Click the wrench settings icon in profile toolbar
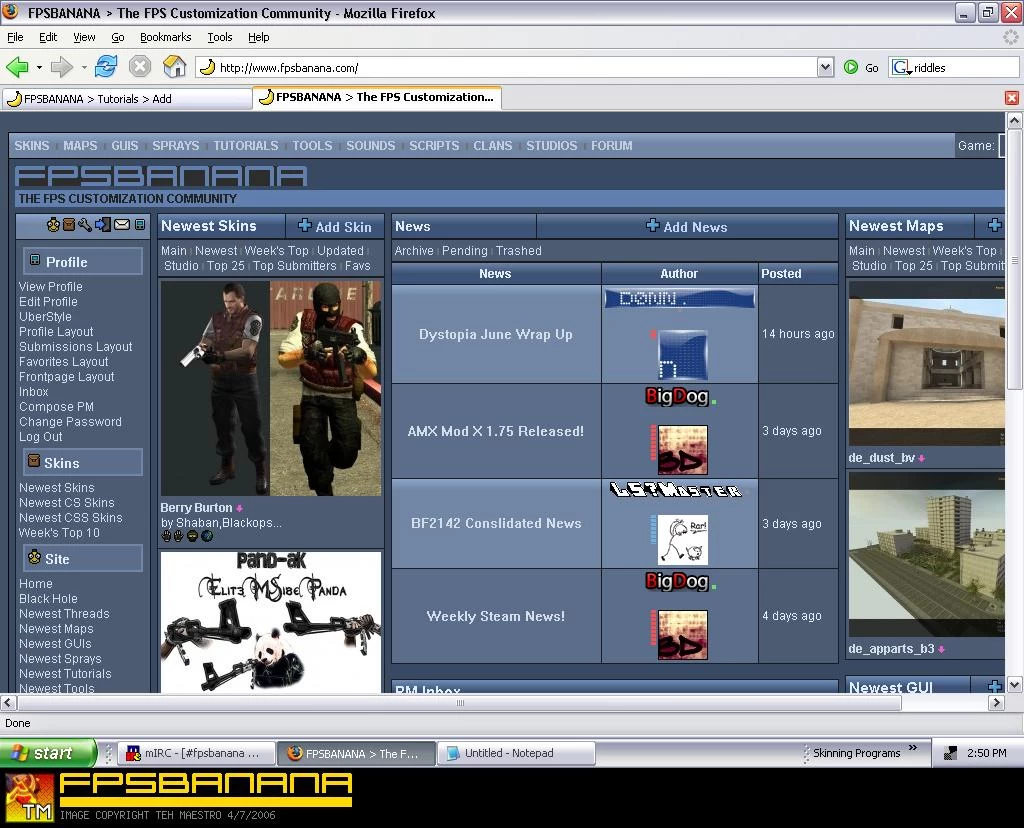1024x828 pixels. coord(85,225)
